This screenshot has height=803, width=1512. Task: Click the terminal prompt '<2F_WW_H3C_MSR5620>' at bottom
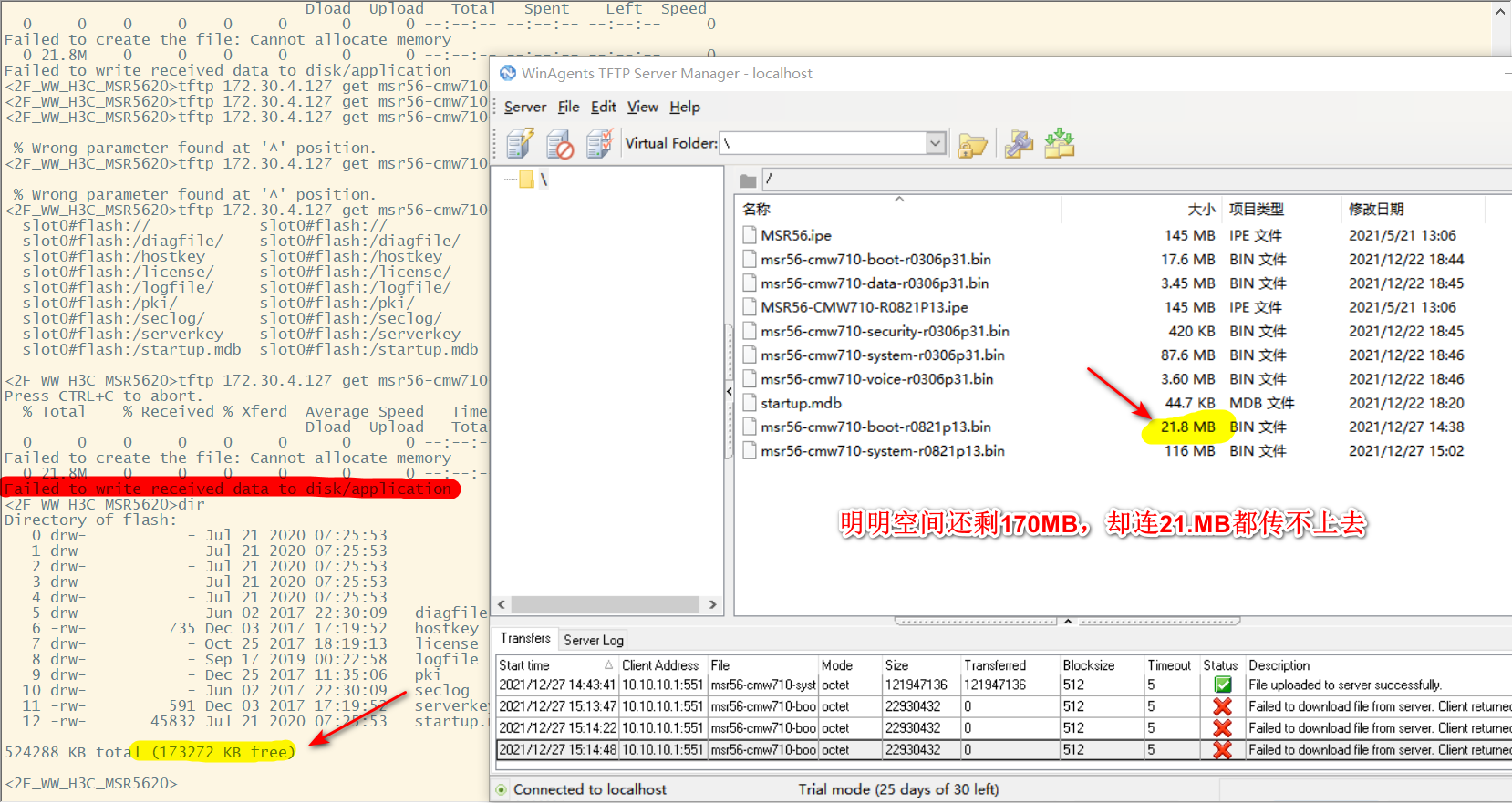(91, 783)
